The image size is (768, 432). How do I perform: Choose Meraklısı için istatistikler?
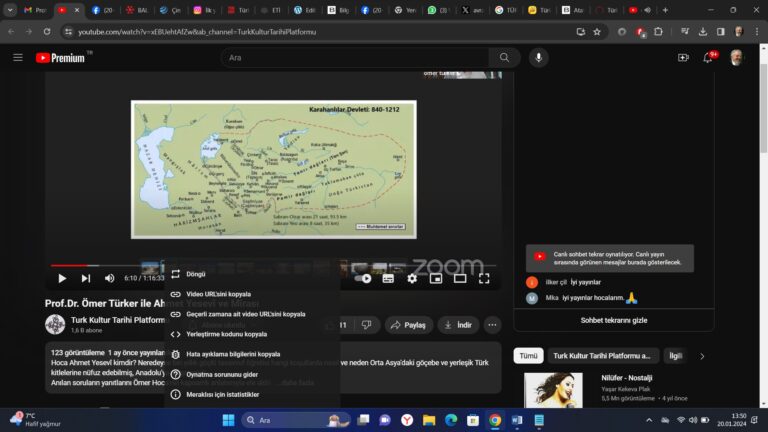click(x=252, y=394)
